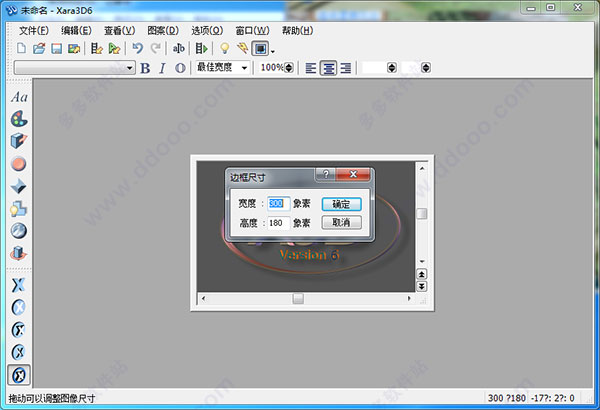
Task: Expand the arrow beside frame border button
Action: [272, 51]
